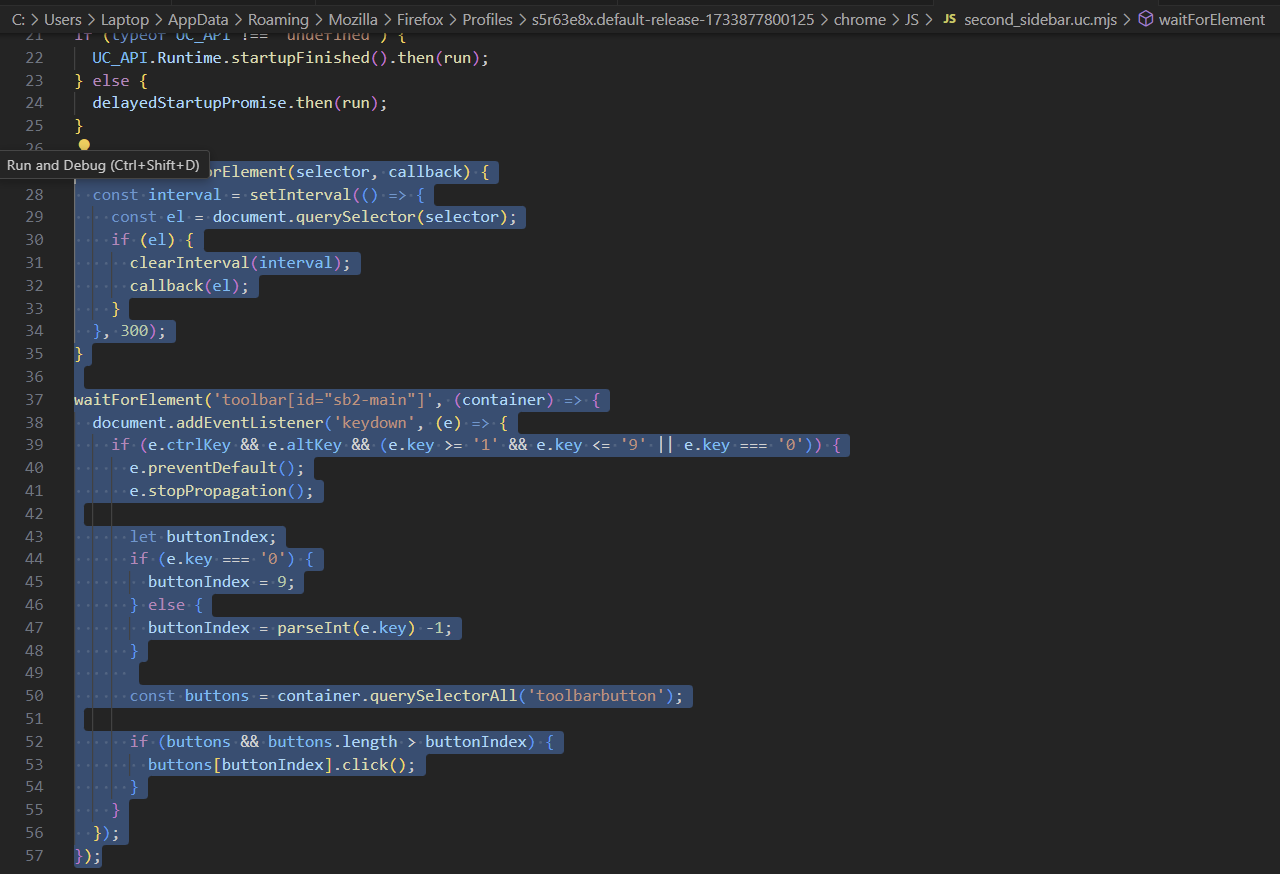Click 'buttons[buttonIndex].click();' on line 53
Viewport: 1280px width, 874px height.
pyautogui.click(x=282, y=765)
